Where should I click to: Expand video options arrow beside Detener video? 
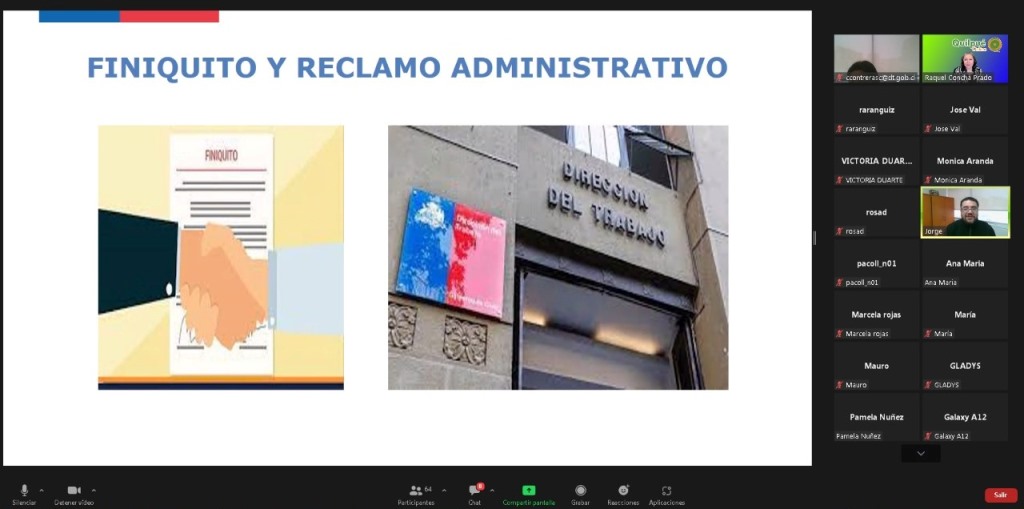click(94, 490)
